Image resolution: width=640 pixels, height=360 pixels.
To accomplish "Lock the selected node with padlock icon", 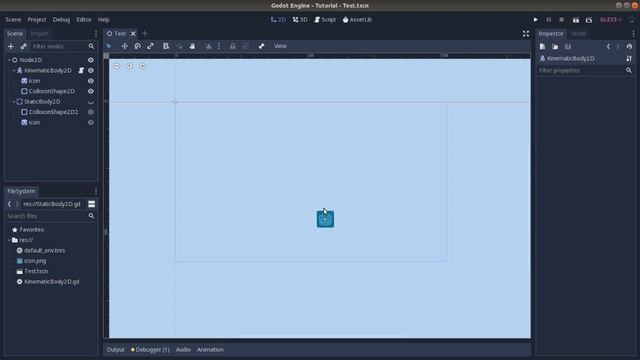I will point(232,46).
